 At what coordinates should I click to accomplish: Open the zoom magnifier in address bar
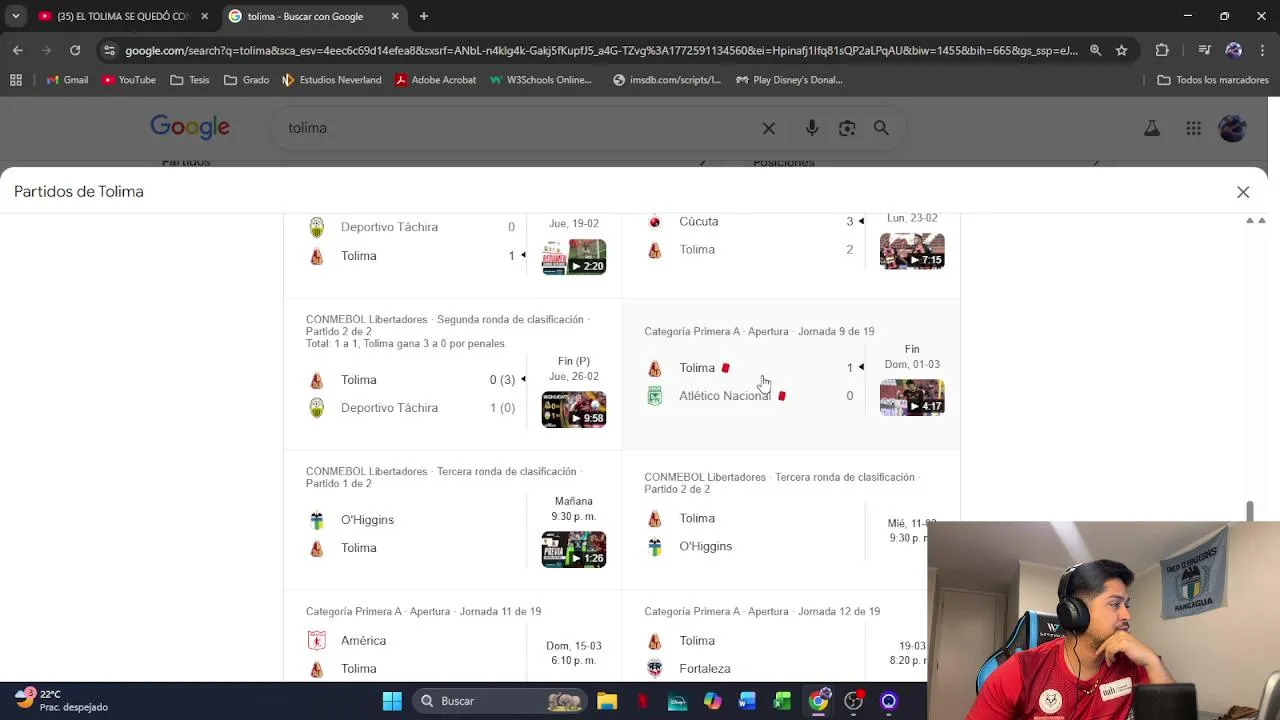(x=1096, y=50)
